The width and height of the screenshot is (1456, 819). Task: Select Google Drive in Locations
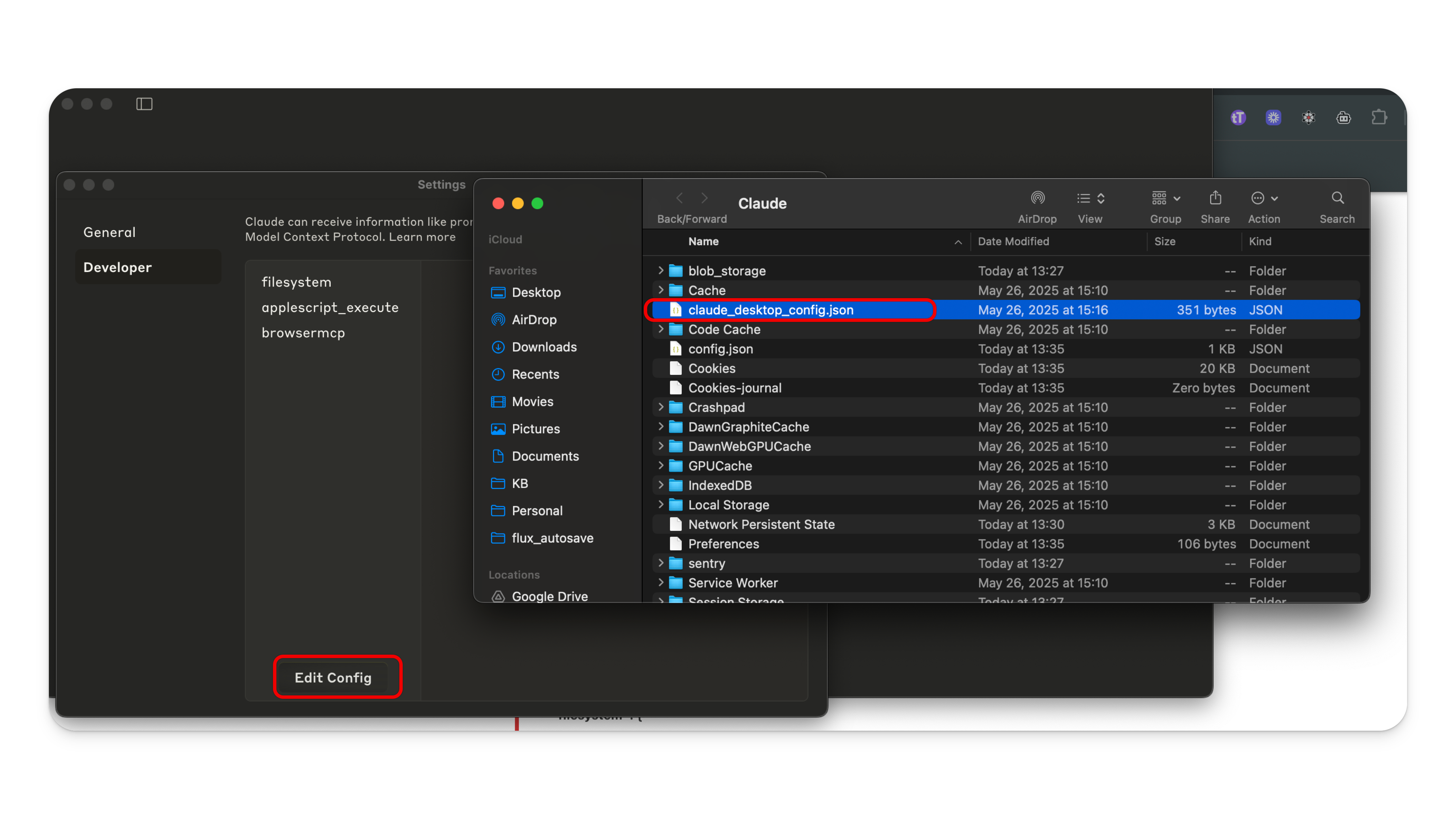point(549,596)
